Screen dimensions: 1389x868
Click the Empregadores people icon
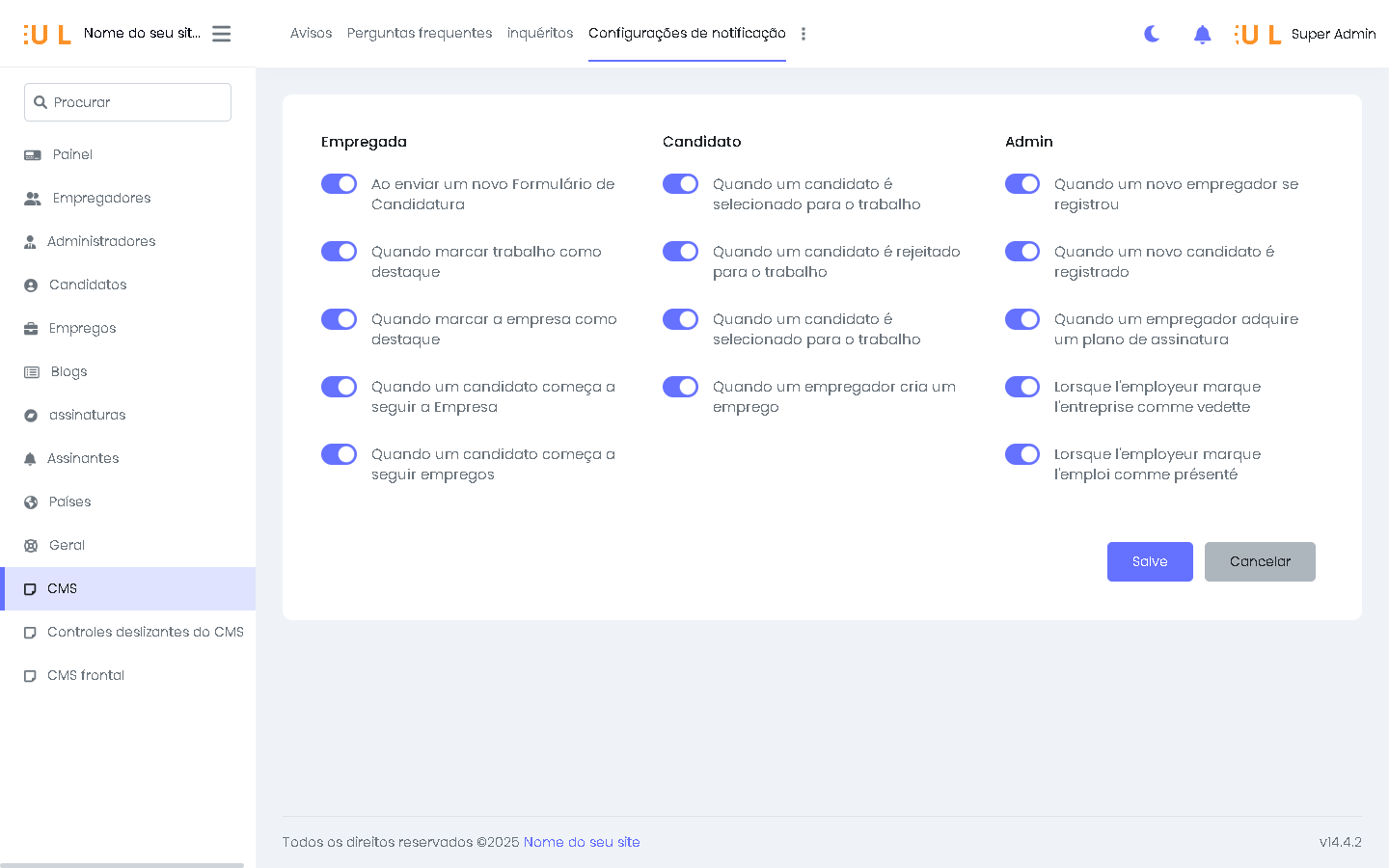pyautogui.click(x=33, y=199)
